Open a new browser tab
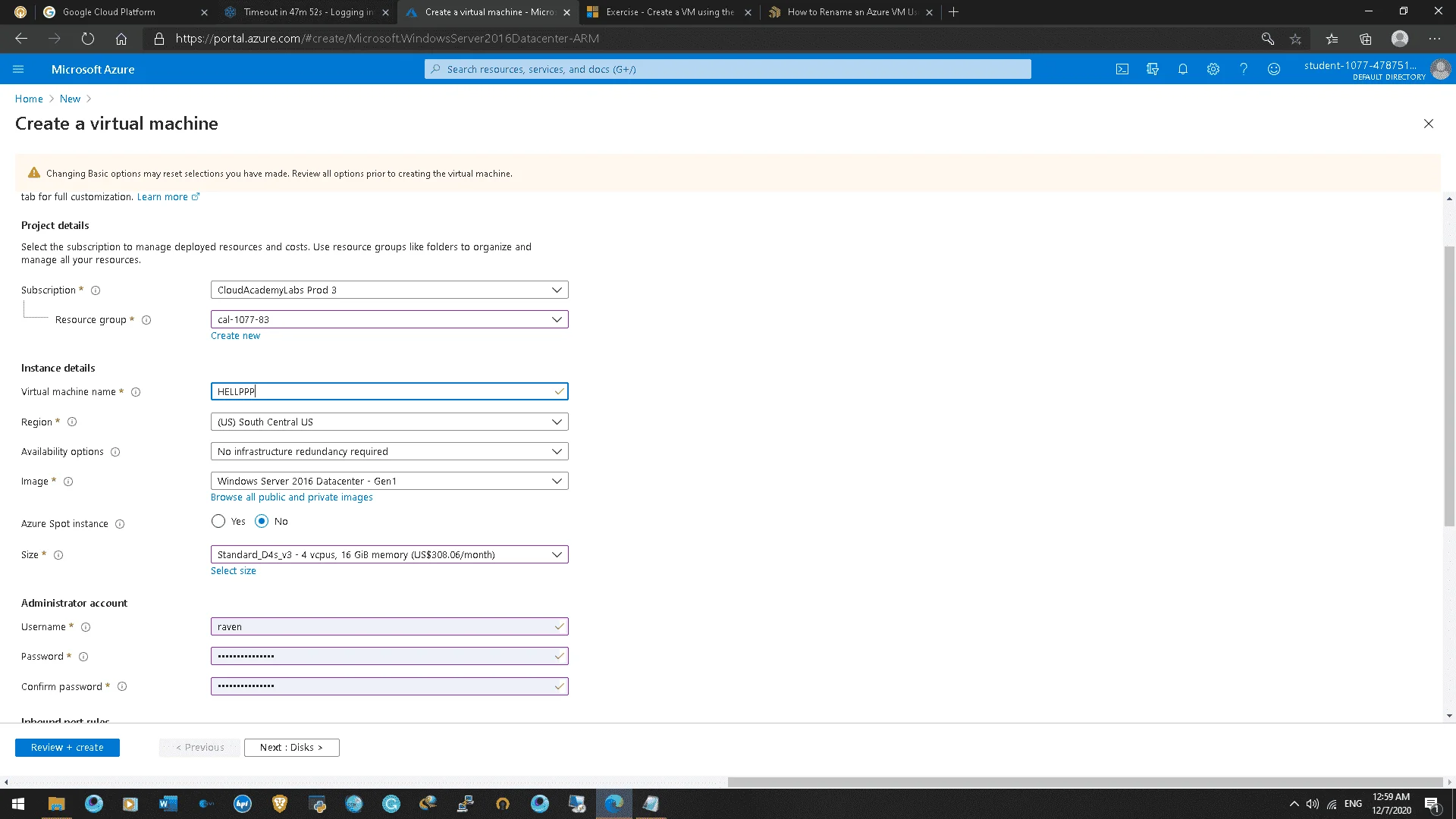1456x819 pixels. (954, 12)
